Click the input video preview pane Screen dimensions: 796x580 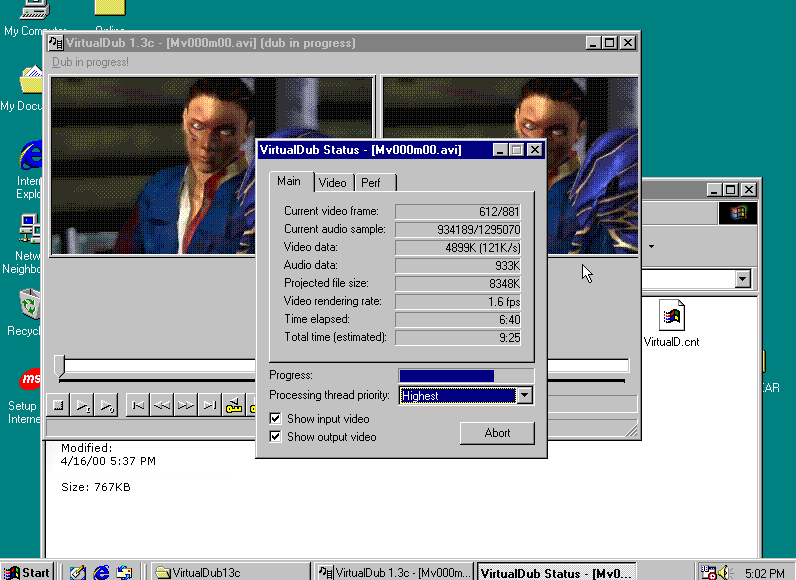[x=153, y=166]
